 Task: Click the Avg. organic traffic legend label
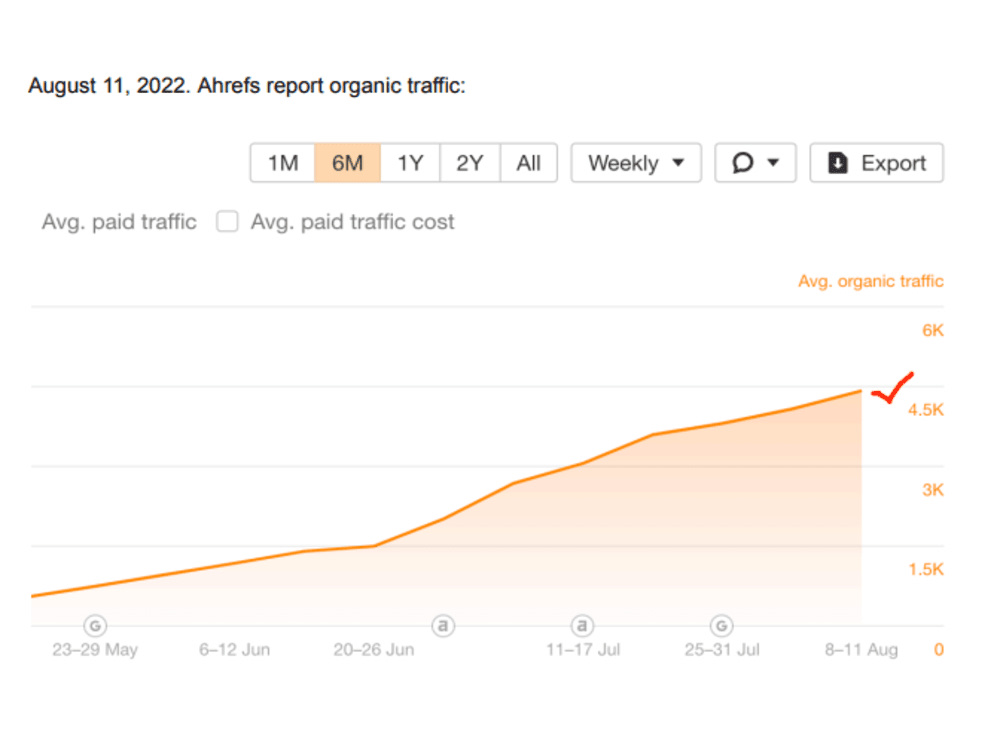[x=871, y=281]
